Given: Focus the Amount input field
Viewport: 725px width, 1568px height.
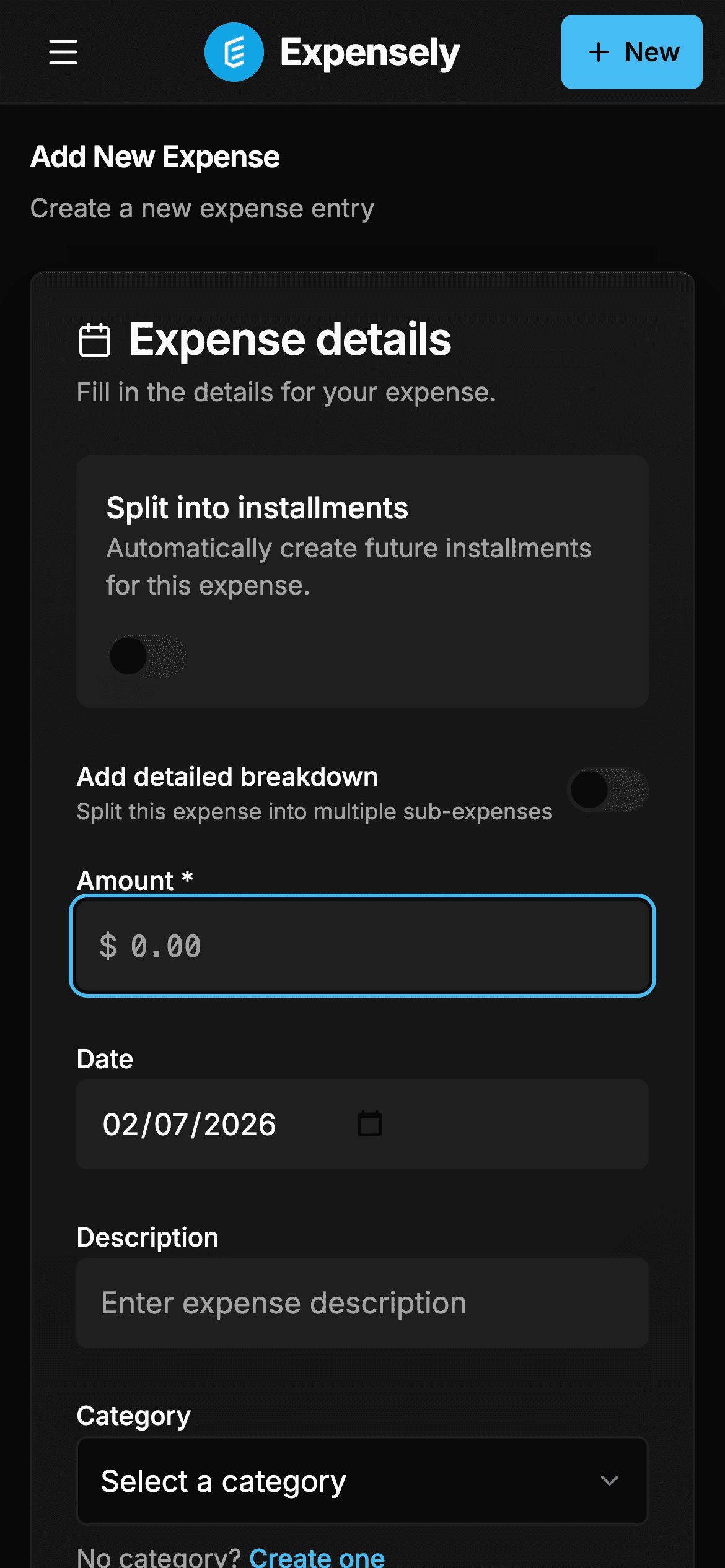Looking at the screenshot, I should [x=362, y=946].
